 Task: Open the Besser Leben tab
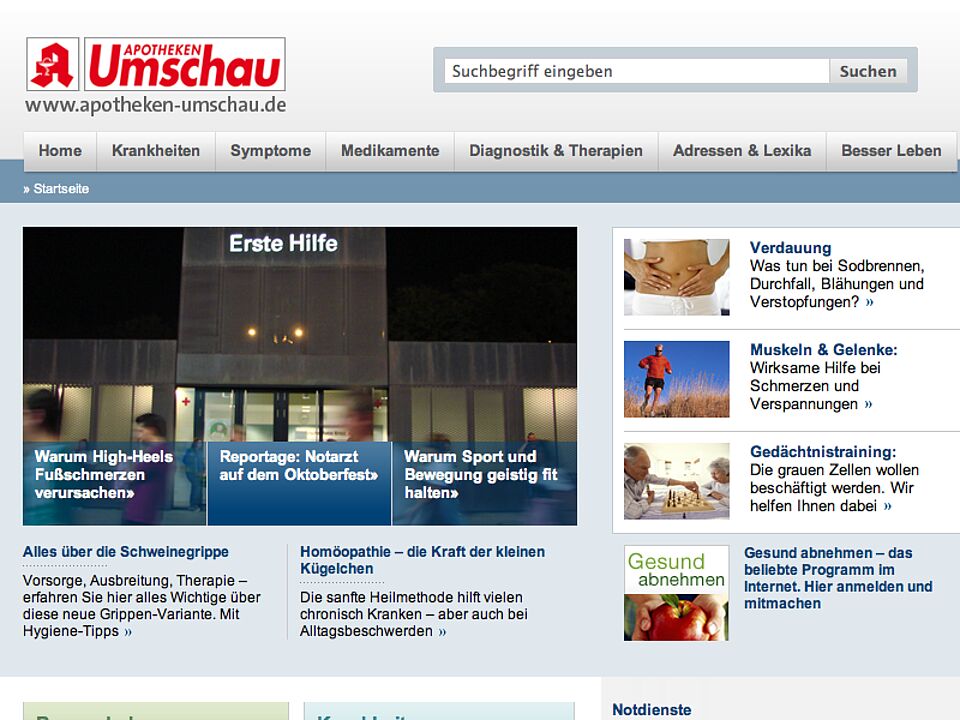[x=891, y=151]
